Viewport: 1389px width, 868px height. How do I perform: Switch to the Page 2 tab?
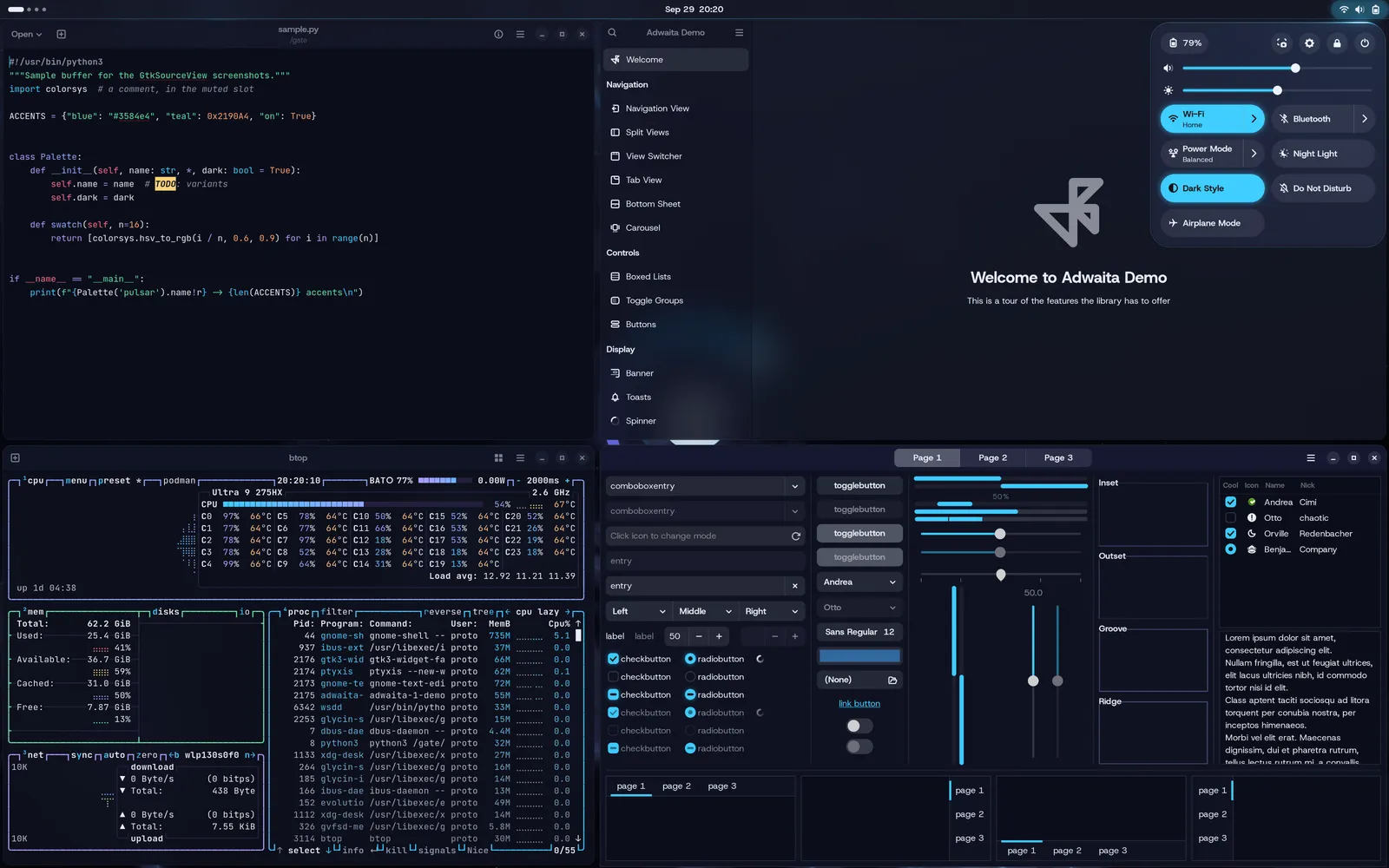pyautogui.click(x=992, y=458)
